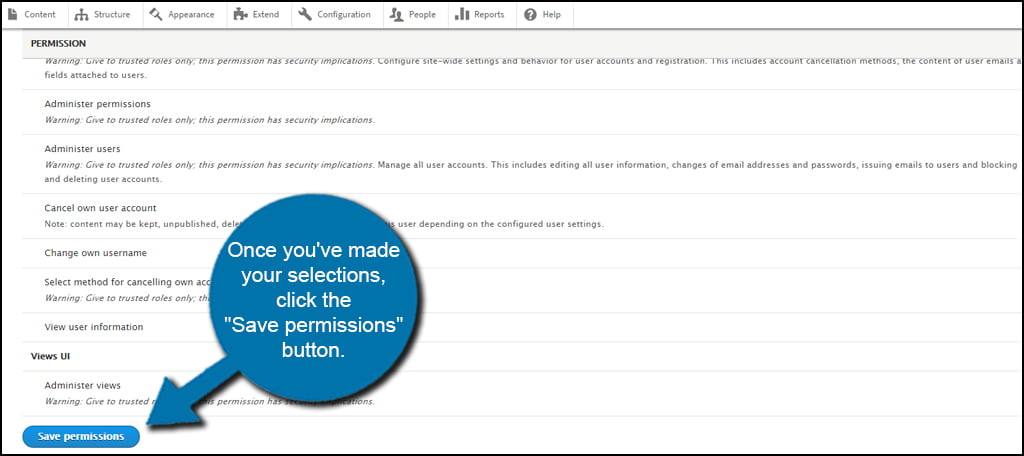This screenshot has height=456, width=1024.
Task: Click the Appearance wand icon
Action: tap(156, 14)
